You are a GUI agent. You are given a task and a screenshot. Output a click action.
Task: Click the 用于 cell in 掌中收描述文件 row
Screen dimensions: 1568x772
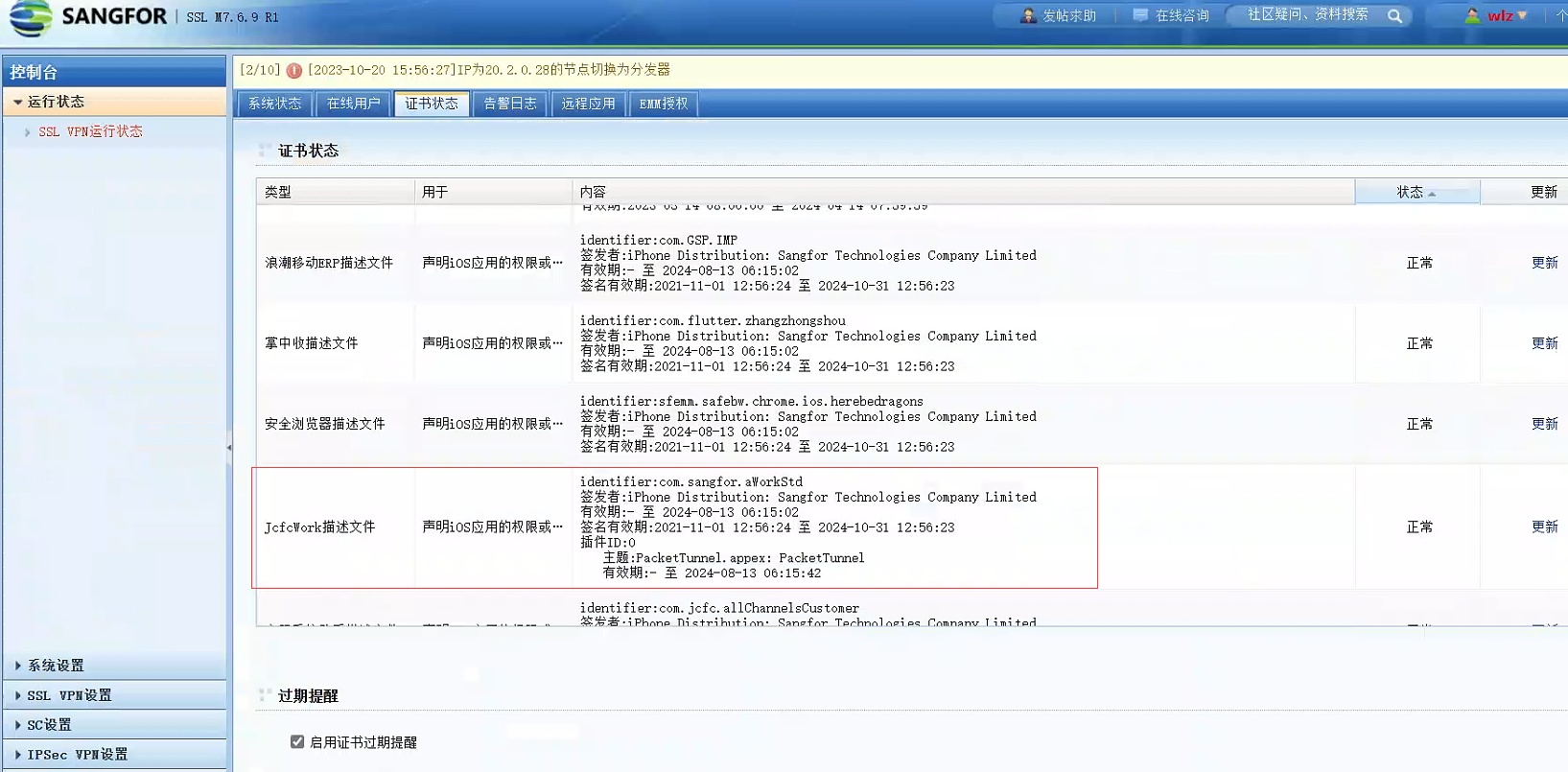point(493,343)
